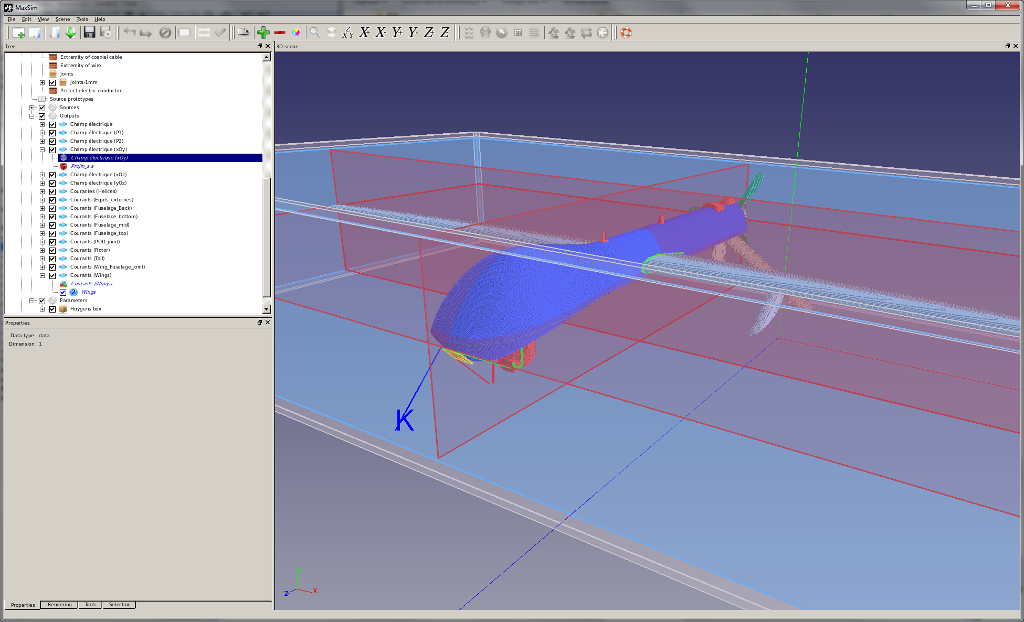Collapse the Outputs tree node

31,116
